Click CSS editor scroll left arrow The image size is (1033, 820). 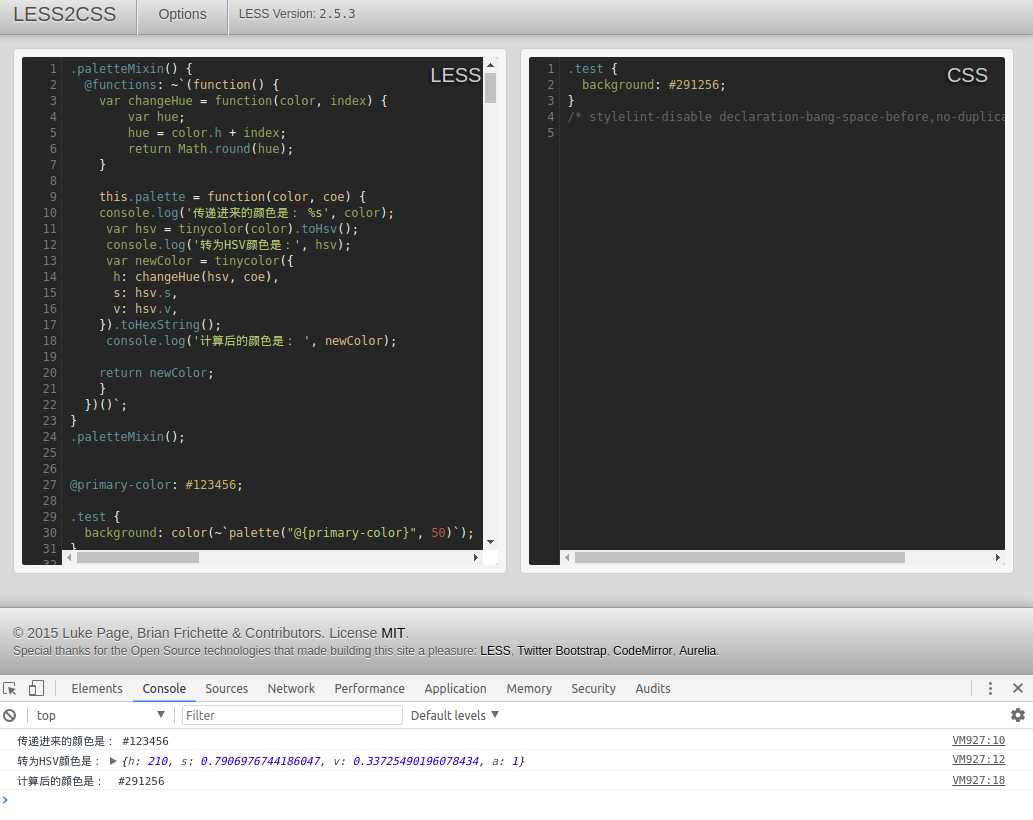(567, 557)
